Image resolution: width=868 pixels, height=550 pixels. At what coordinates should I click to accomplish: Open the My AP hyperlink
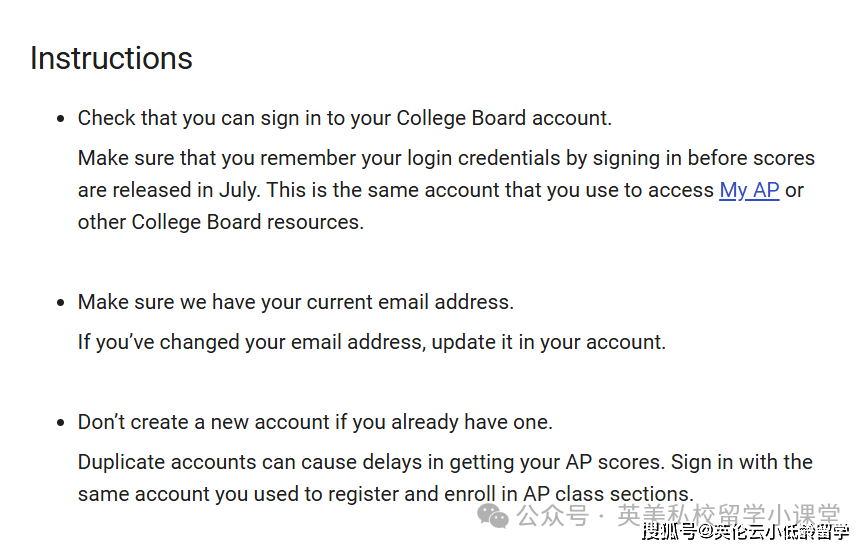pos(749,190)
